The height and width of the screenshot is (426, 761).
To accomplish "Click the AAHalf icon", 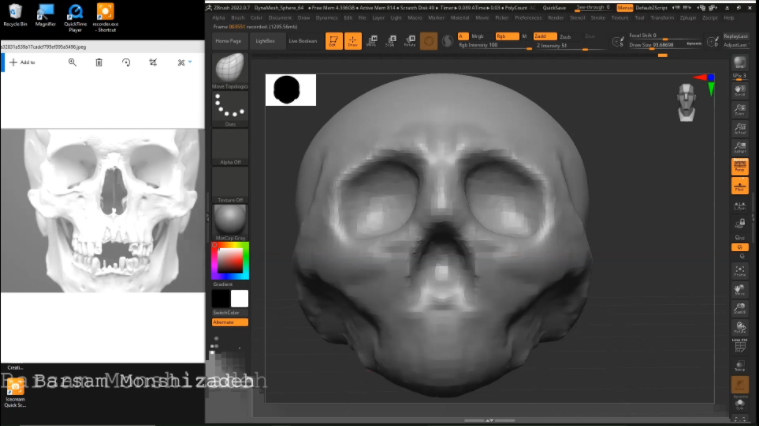I will pyautogui.click(x=740, y=147).
